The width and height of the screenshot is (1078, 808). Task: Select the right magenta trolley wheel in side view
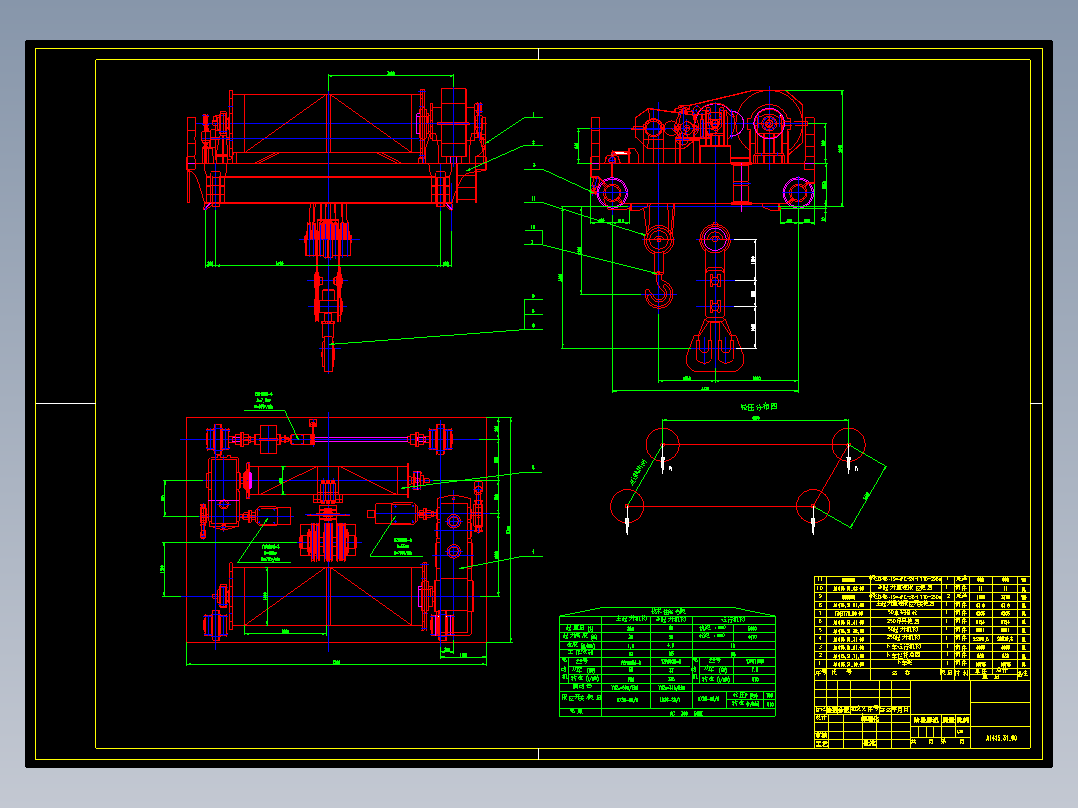798,192
